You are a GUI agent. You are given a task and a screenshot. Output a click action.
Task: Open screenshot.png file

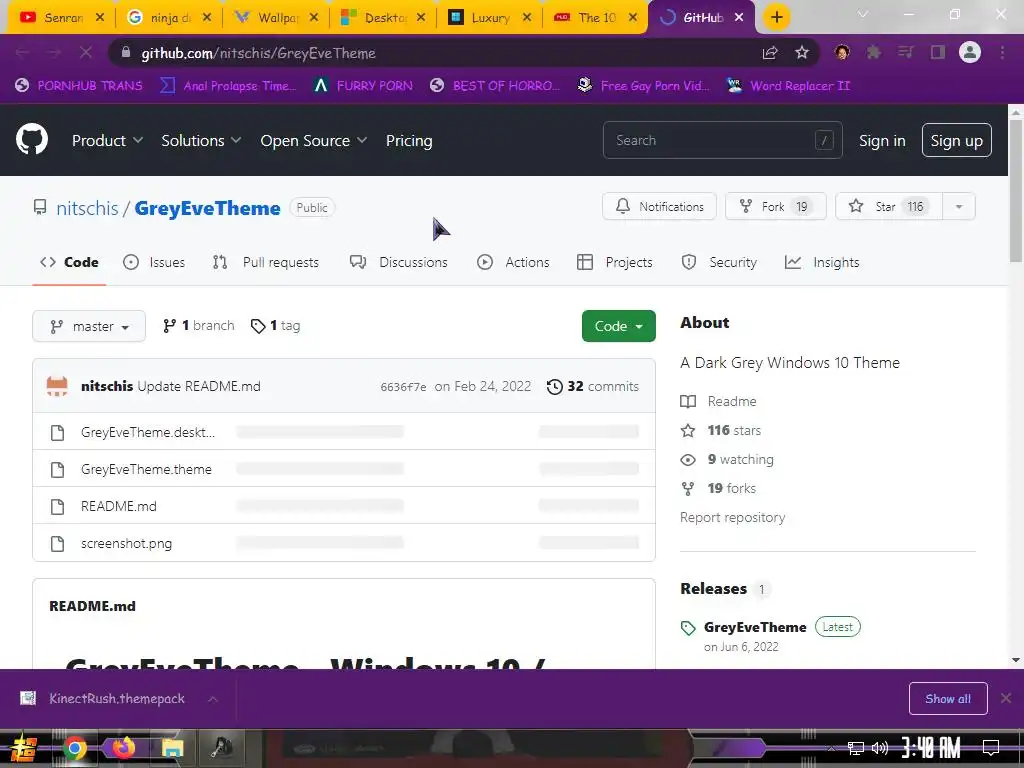pyautogui.click(x=127, y=543)
